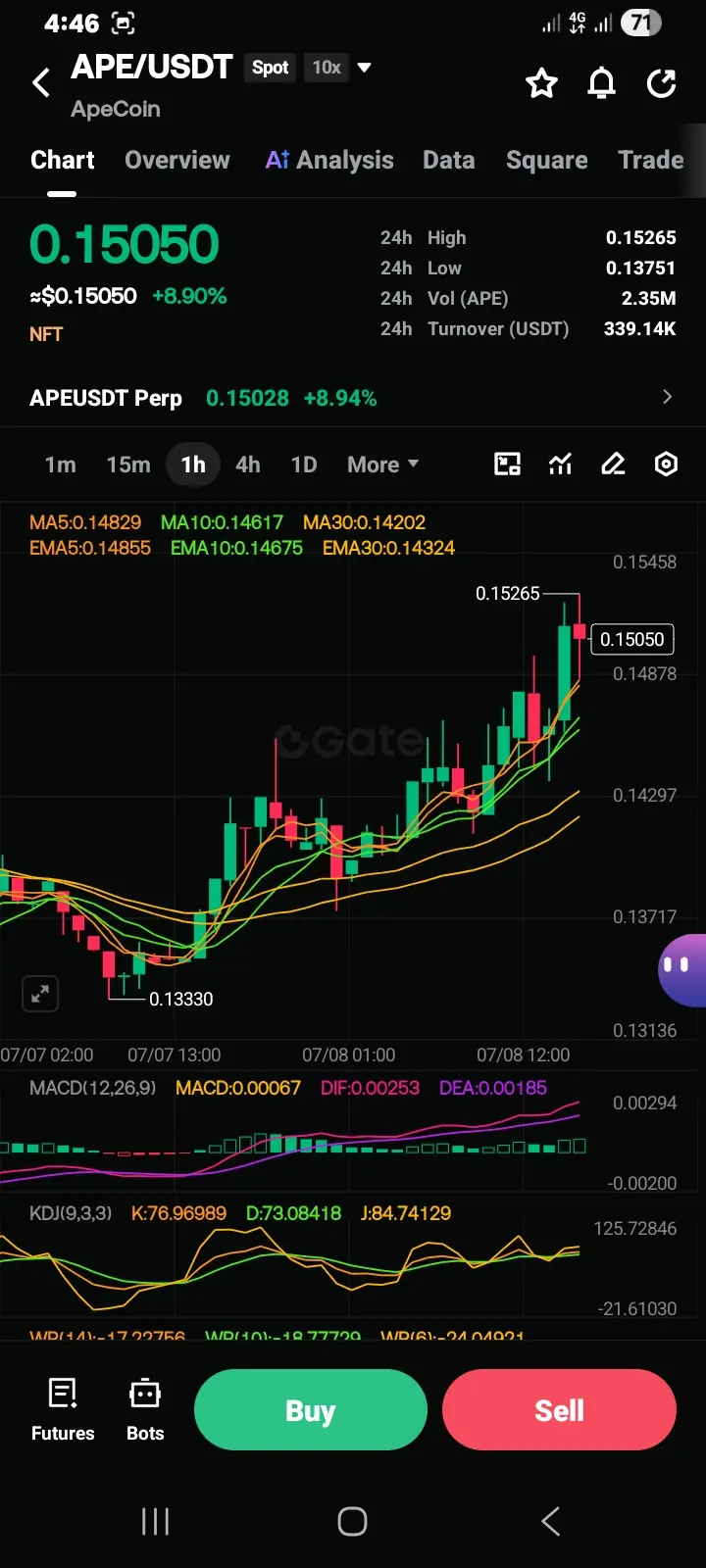
Task: Select the 1m timeframe
Action: (61, 465)
